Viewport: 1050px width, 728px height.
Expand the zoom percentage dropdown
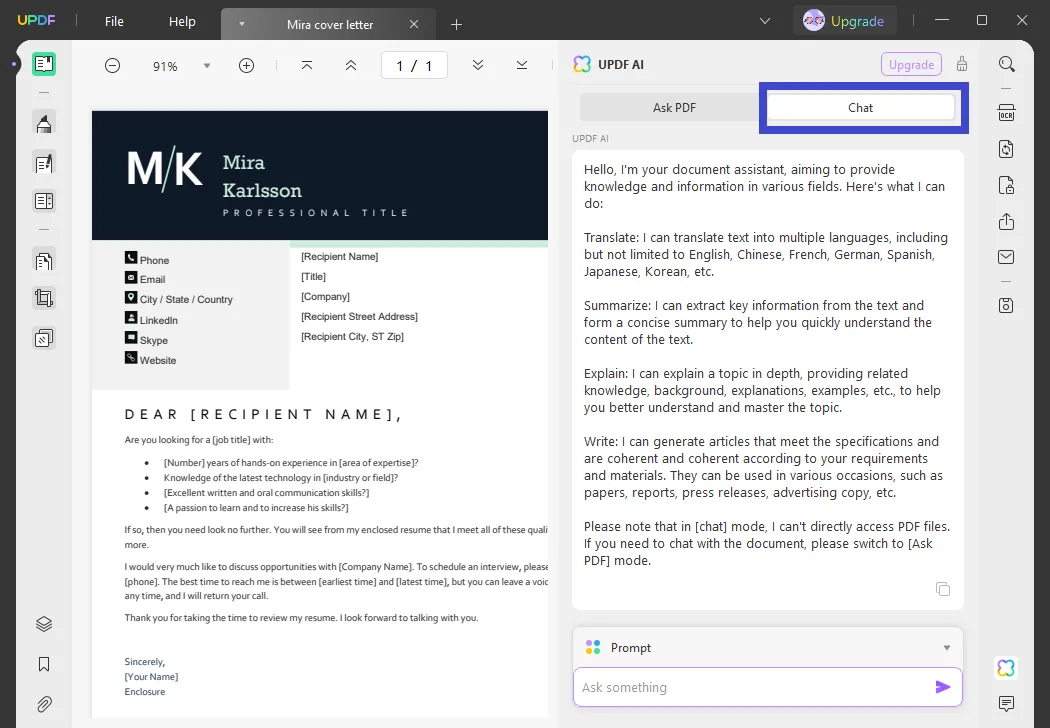click(x=207, y=65)
